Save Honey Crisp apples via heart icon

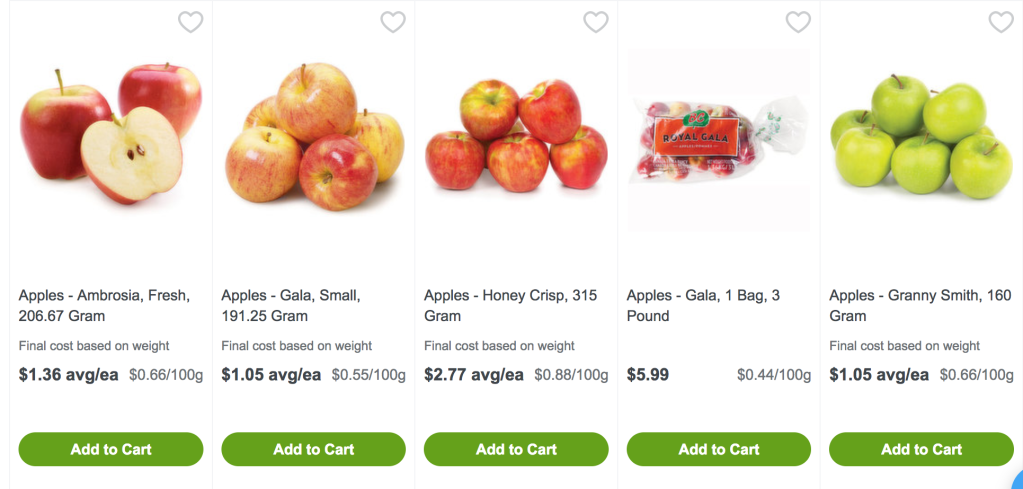[596, 22]
